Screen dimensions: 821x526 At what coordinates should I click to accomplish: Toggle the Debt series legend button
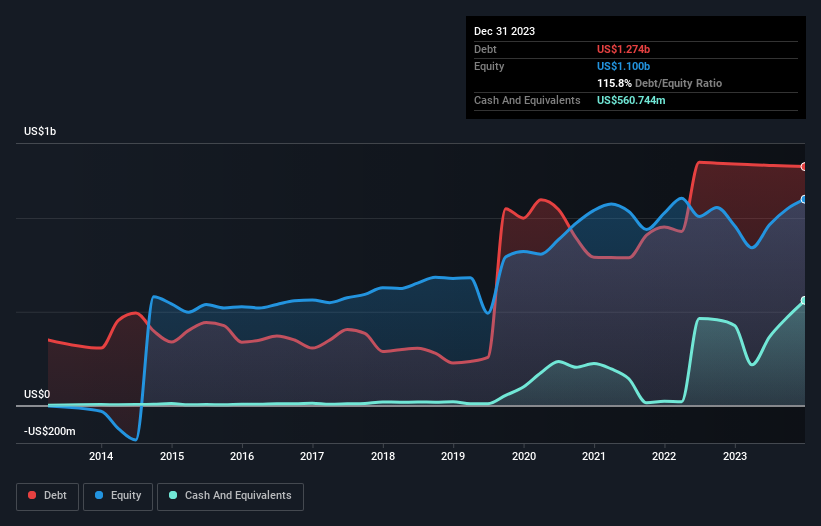48,496
